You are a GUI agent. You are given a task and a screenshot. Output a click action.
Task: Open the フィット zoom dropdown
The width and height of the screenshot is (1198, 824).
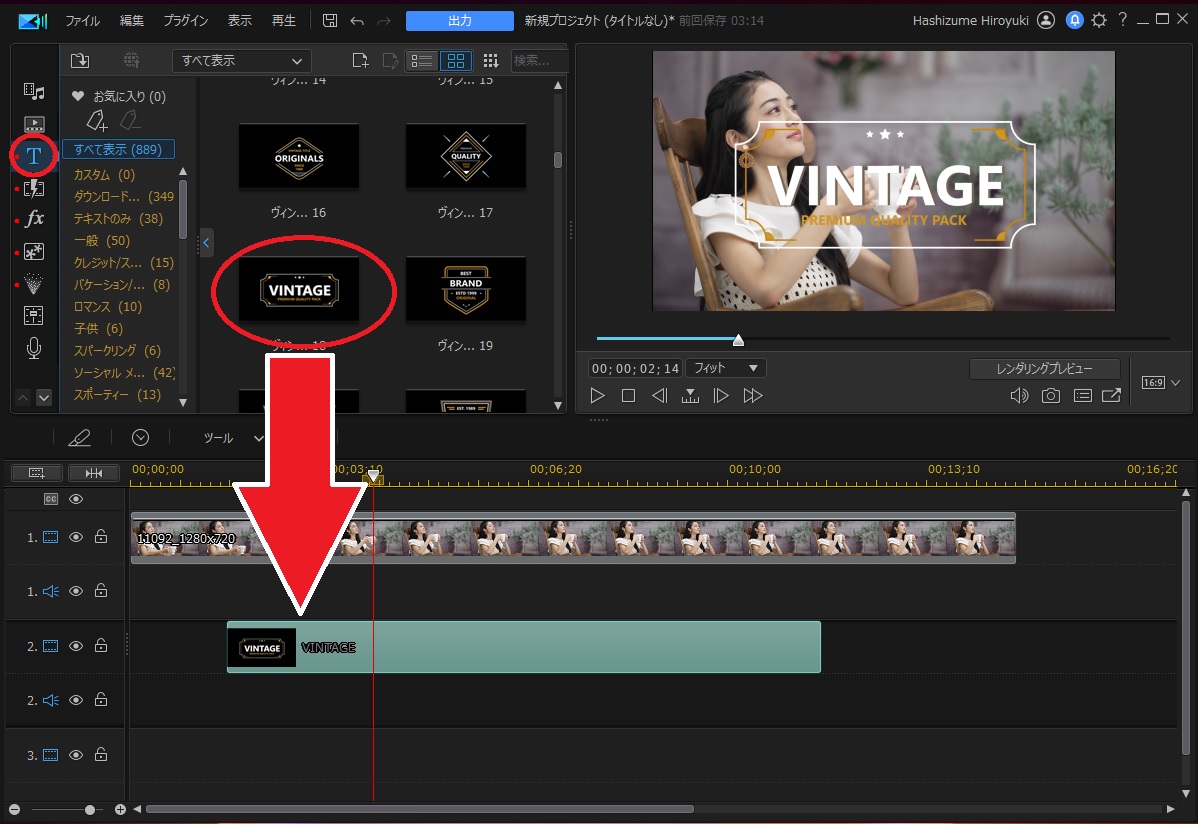coord(725,368)
